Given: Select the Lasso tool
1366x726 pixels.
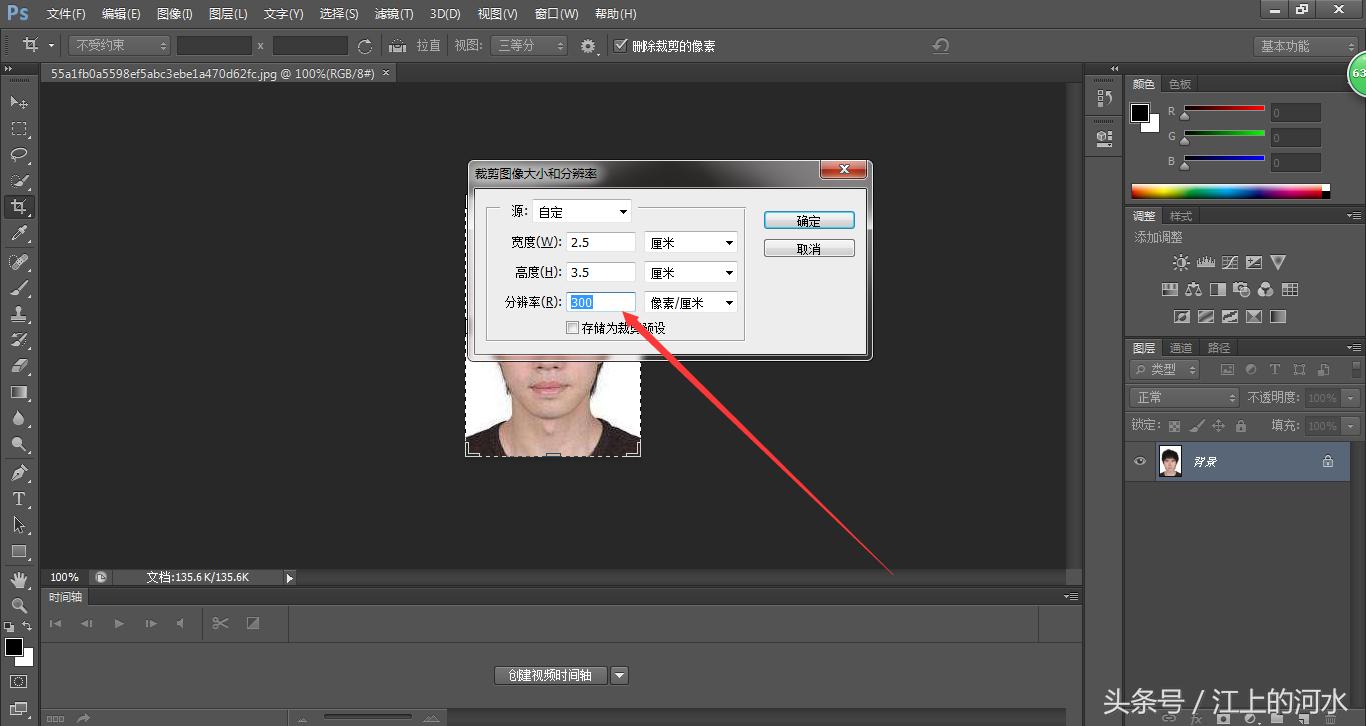Looking at the screenshot, I should [19, 155].
